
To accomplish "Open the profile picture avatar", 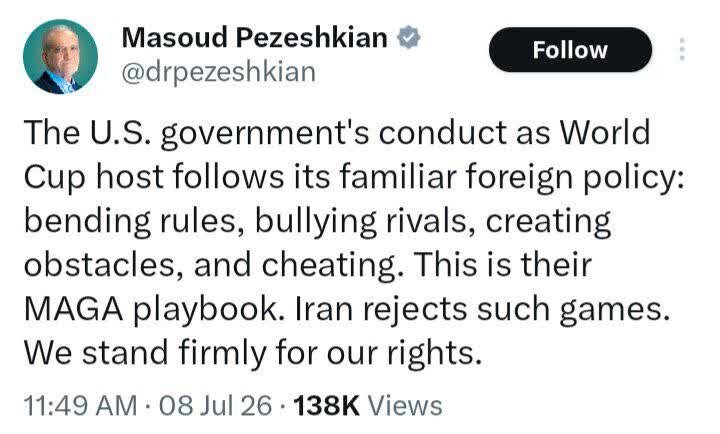I will (61, 56).
